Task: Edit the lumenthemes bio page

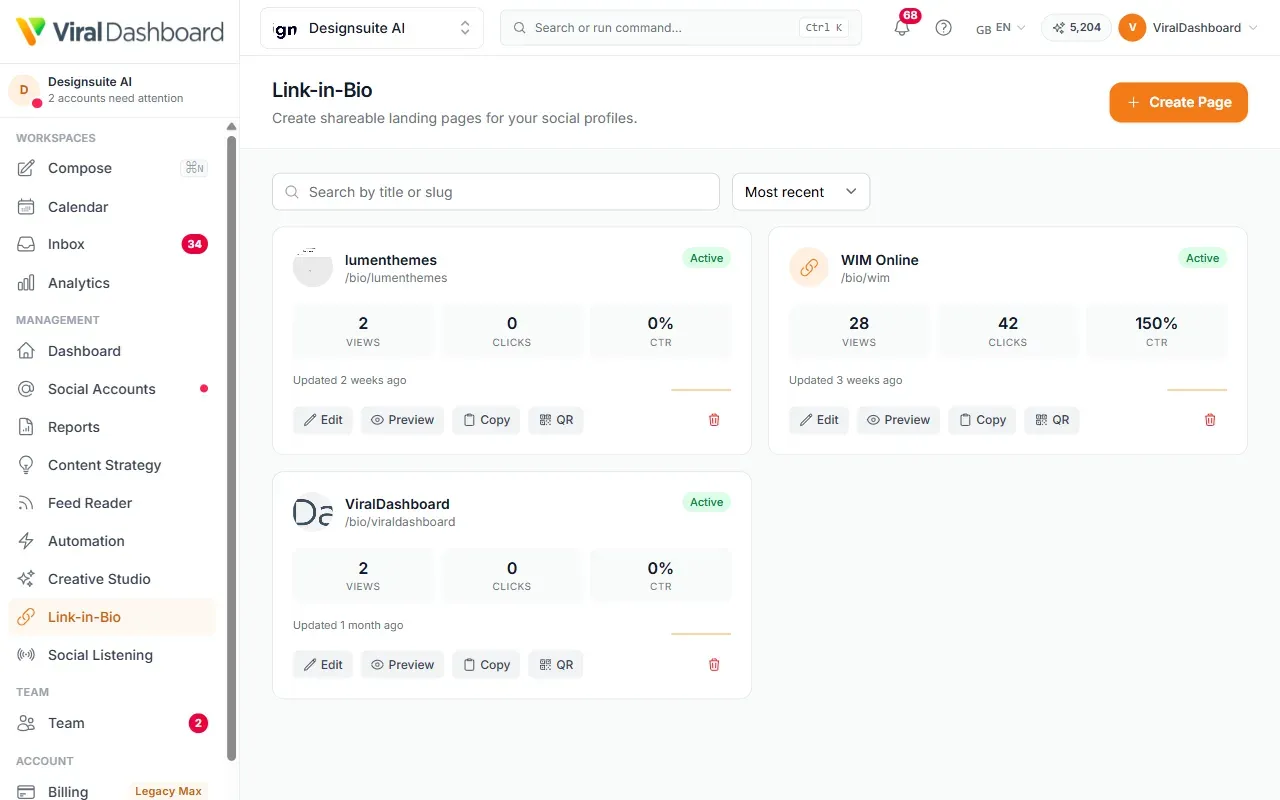Action: (323, 420)
